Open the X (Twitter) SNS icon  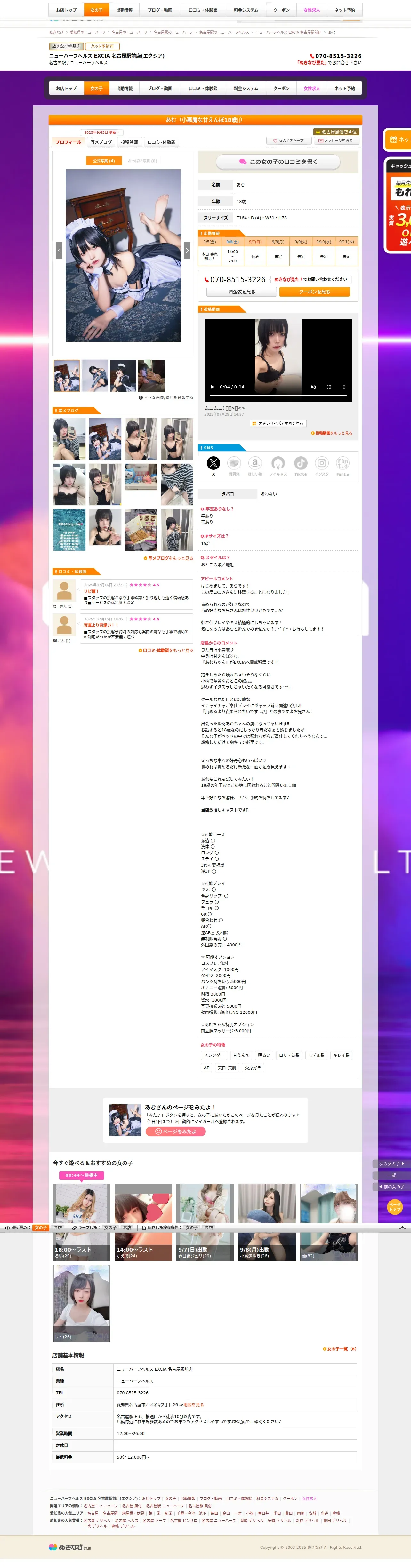[x=213, y=463]
